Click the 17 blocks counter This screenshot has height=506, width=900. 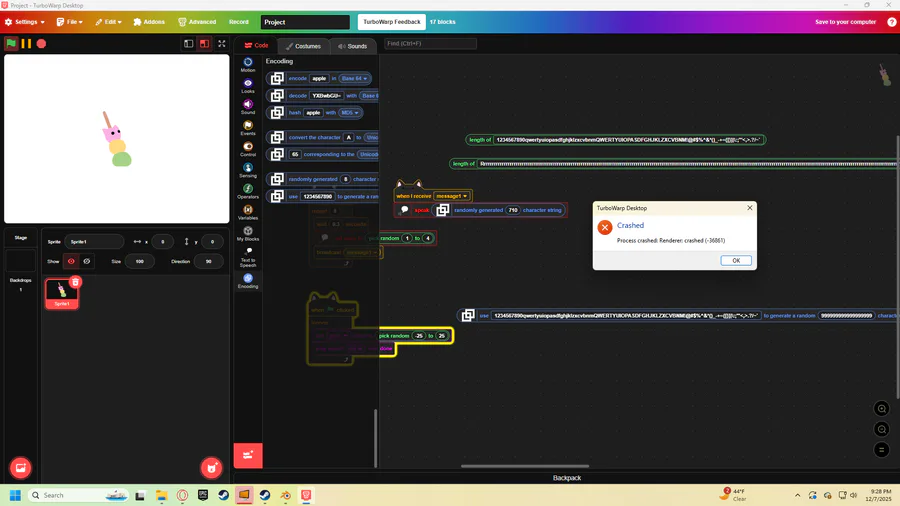443,22
